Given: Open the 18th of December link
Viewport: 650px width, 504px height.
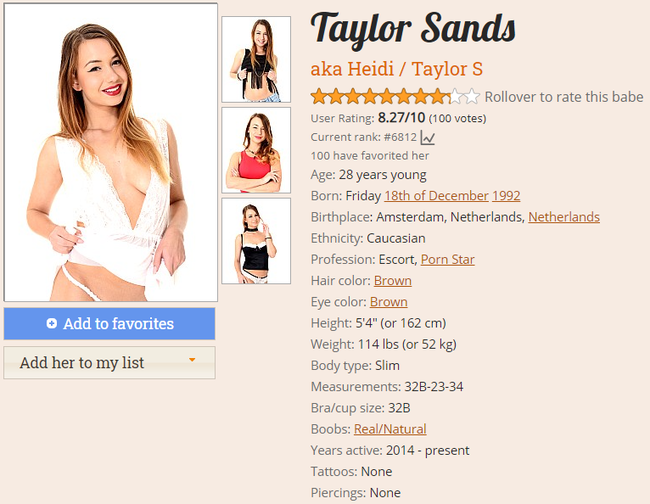Looking at the screenshot, I should click(436, 196).
